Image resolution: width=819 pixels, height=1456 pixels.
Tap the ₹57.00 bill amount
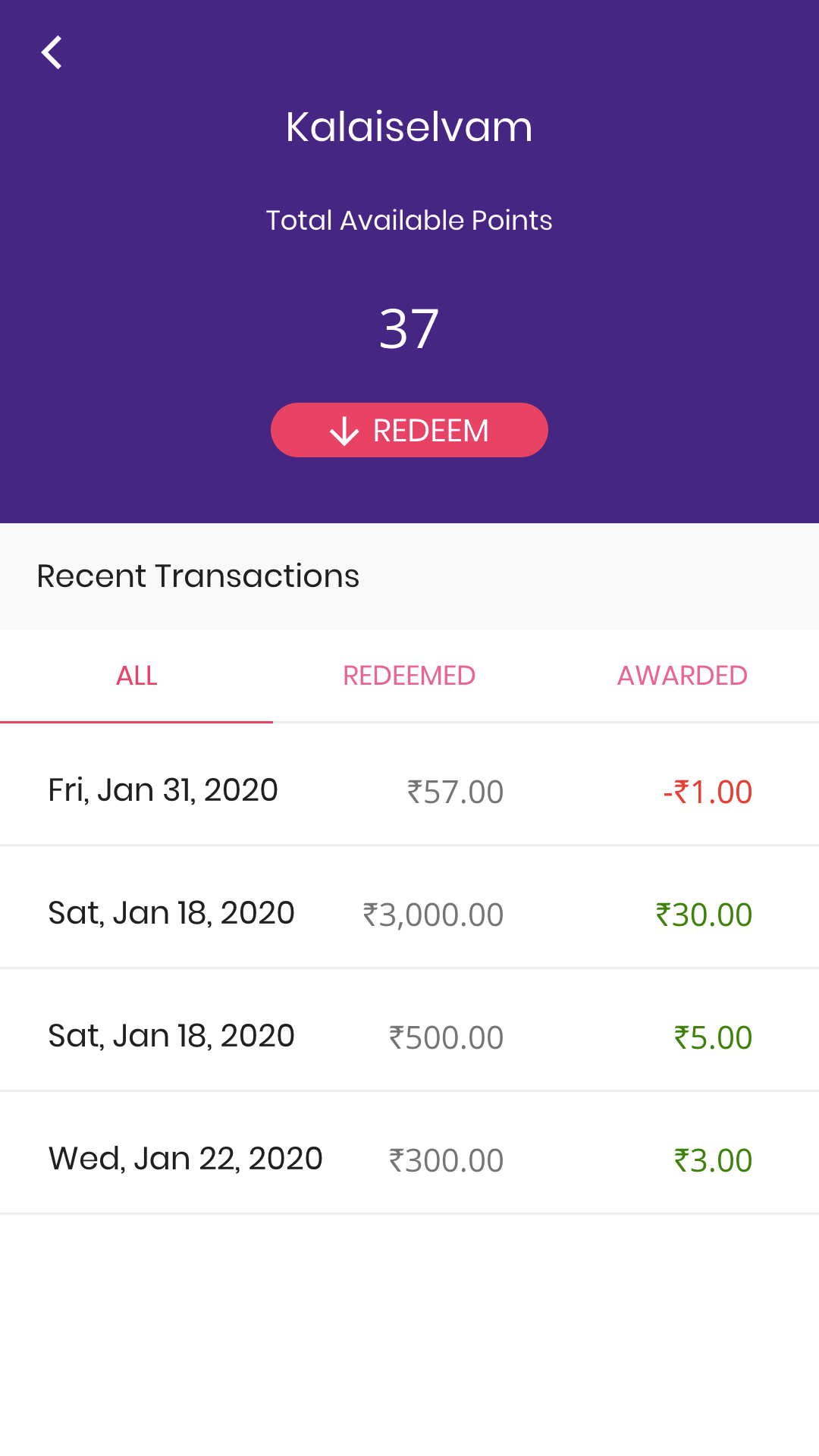point(455,792)
